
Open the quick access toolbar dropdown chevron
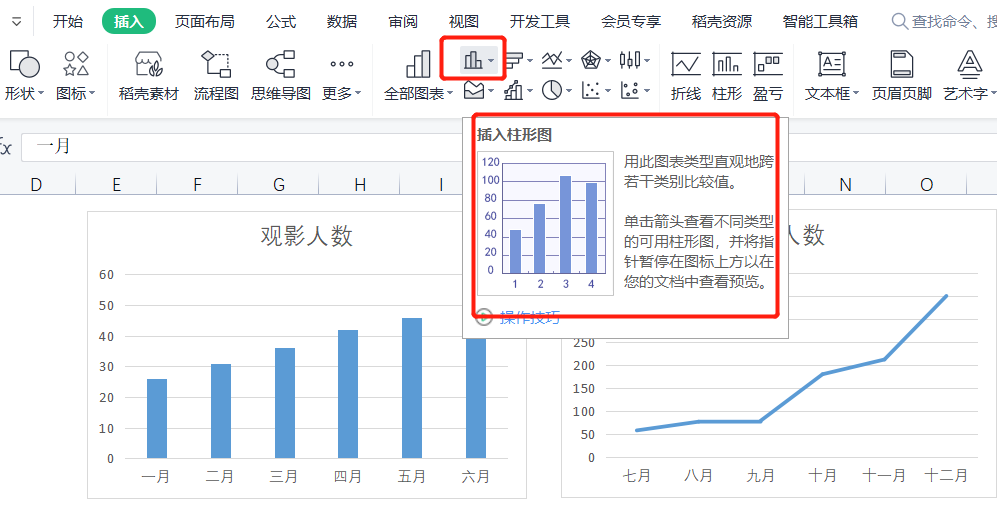click(x=17, y=22)
